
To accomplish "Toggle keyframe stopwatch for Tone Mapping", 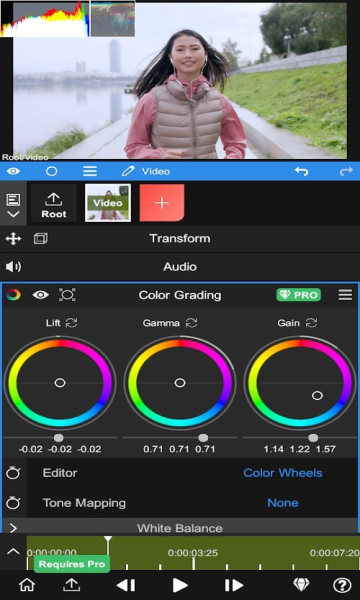I will (x=13, y=502).
